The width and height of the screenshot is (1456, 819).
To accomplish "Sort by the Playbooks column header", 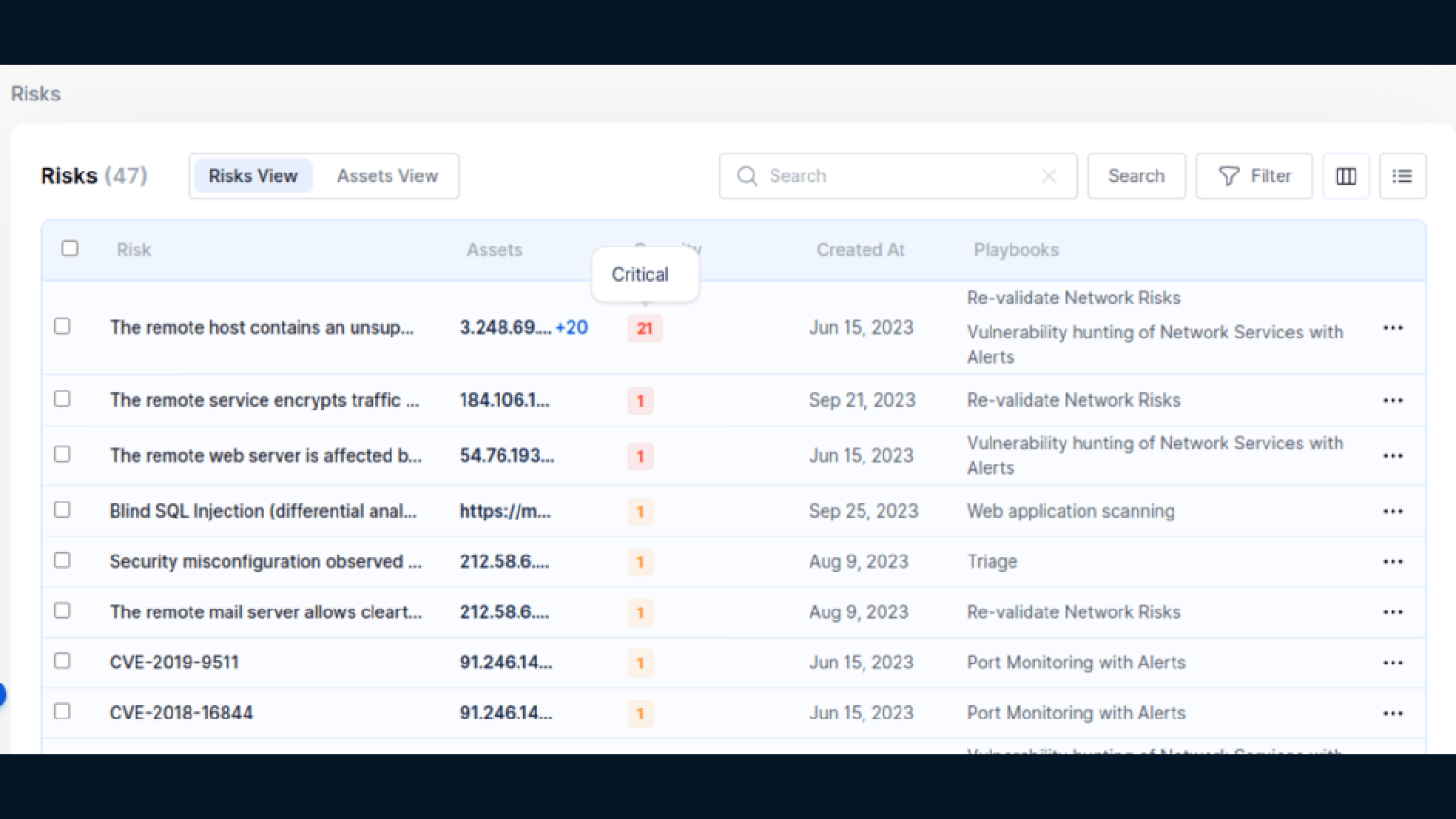I will (1016, 250).
